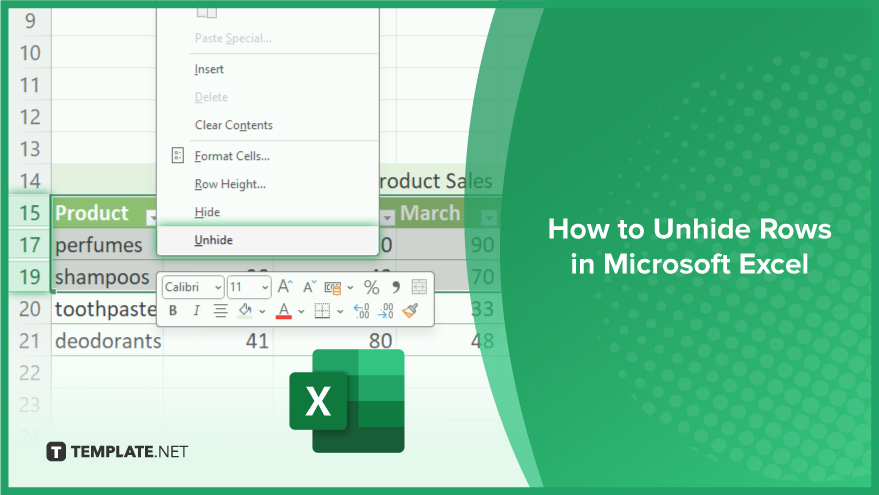The image size is (879, 495).
Task: Select the Format Painter brush
Action: [410, 311]
